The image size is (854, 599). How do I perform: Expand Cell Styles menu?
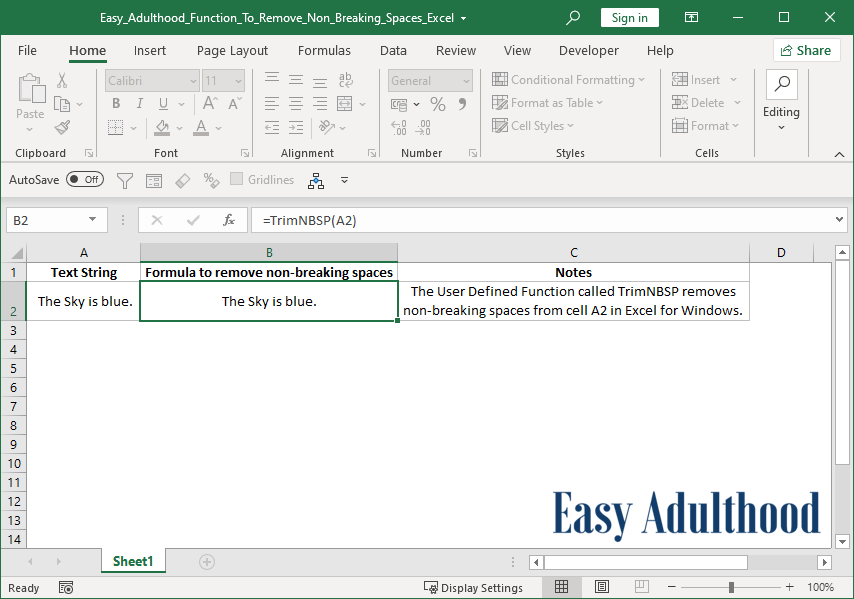(x=533, y=126)
